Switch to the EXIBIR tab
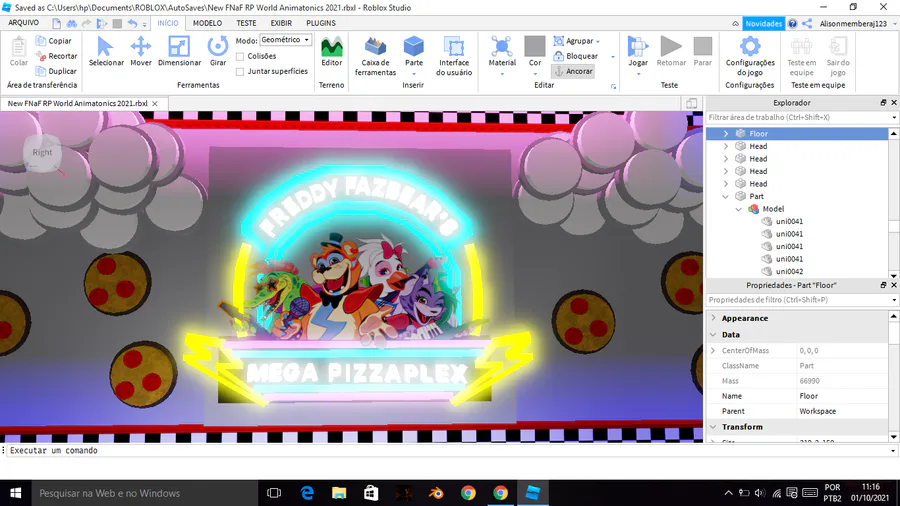 coord(281,23)
